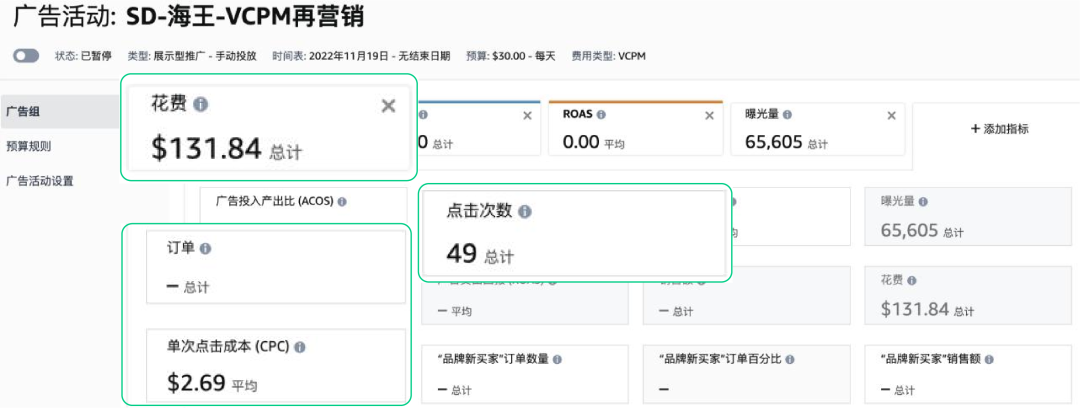Click info icon on the grey 花费 grid card
The height and width of the screenshot is (408, 1080).
(x=912, y=281)
